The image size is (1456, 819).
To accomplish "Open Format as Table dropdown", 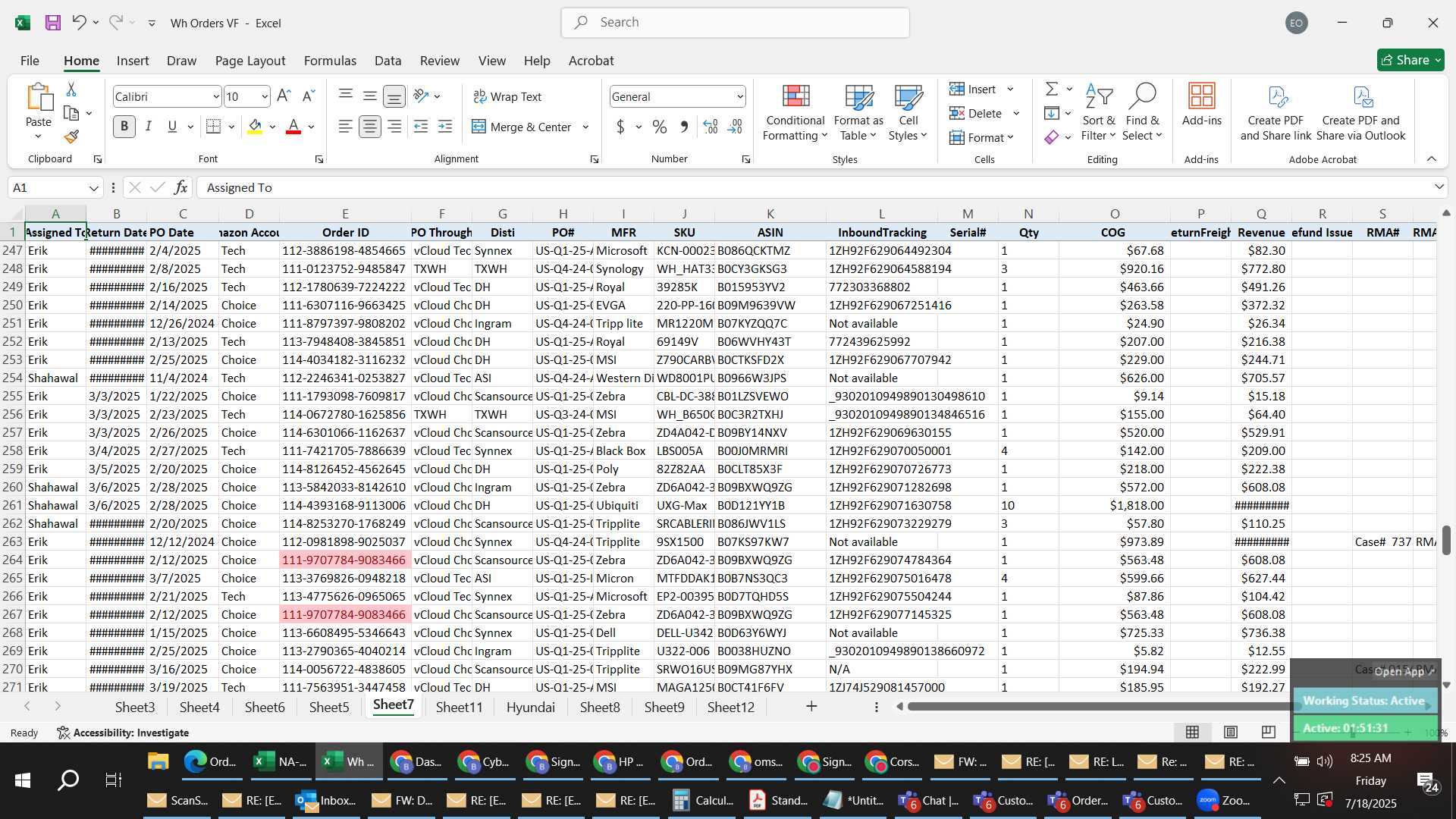I will 858,112.
